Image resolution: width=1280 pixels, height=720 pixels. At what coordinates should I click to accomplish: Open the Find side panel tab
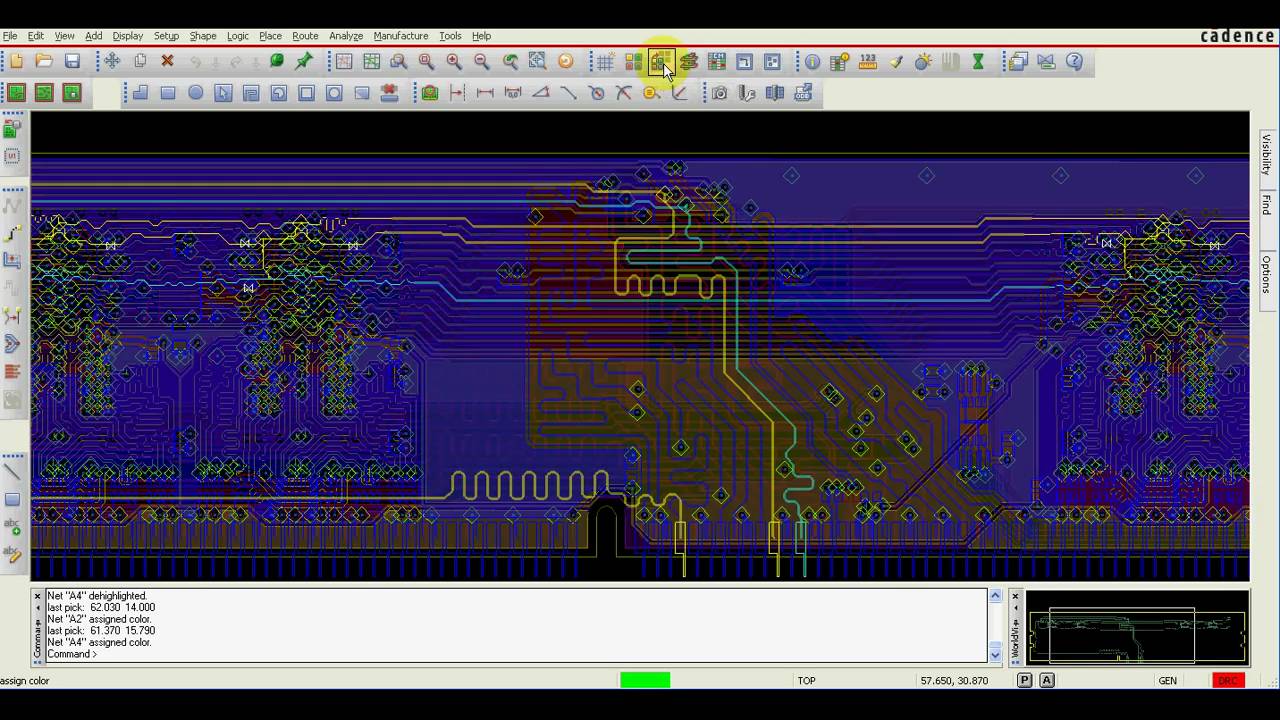coord(1266,205)
